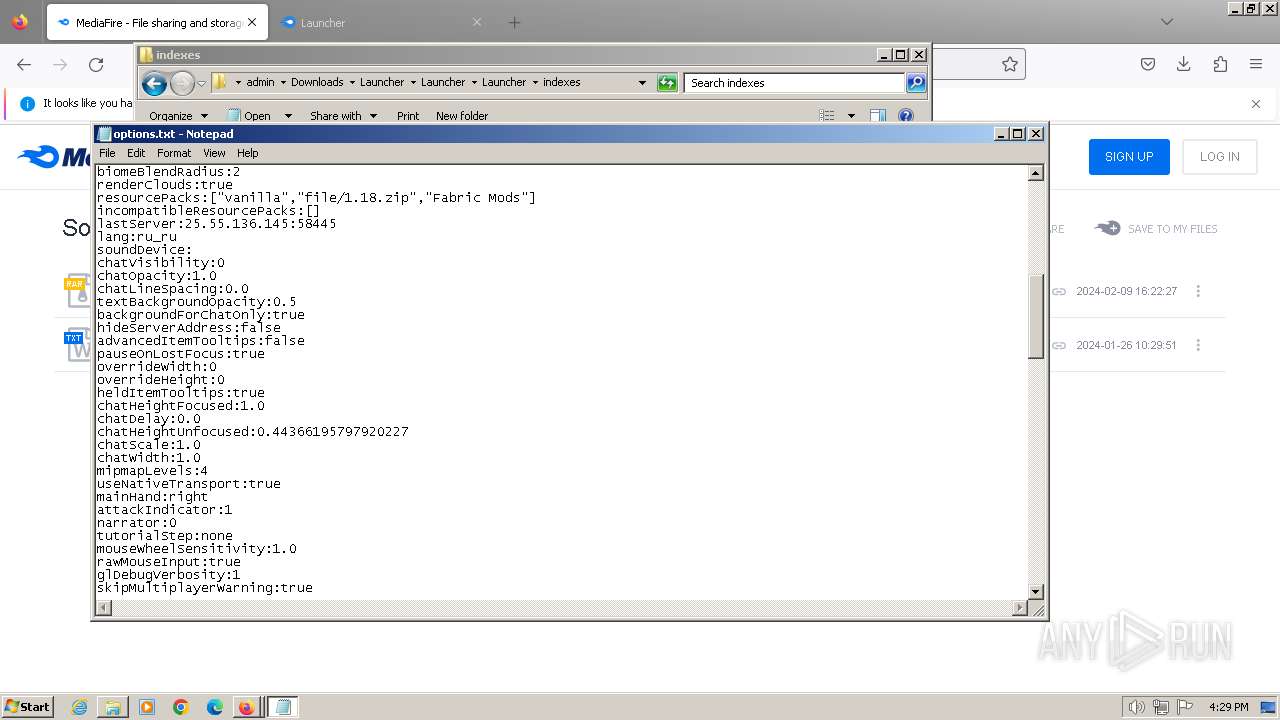Click Notepad vertical scrollbar down arrow
Screen dimensions: 1280x720
point(1036,592)
